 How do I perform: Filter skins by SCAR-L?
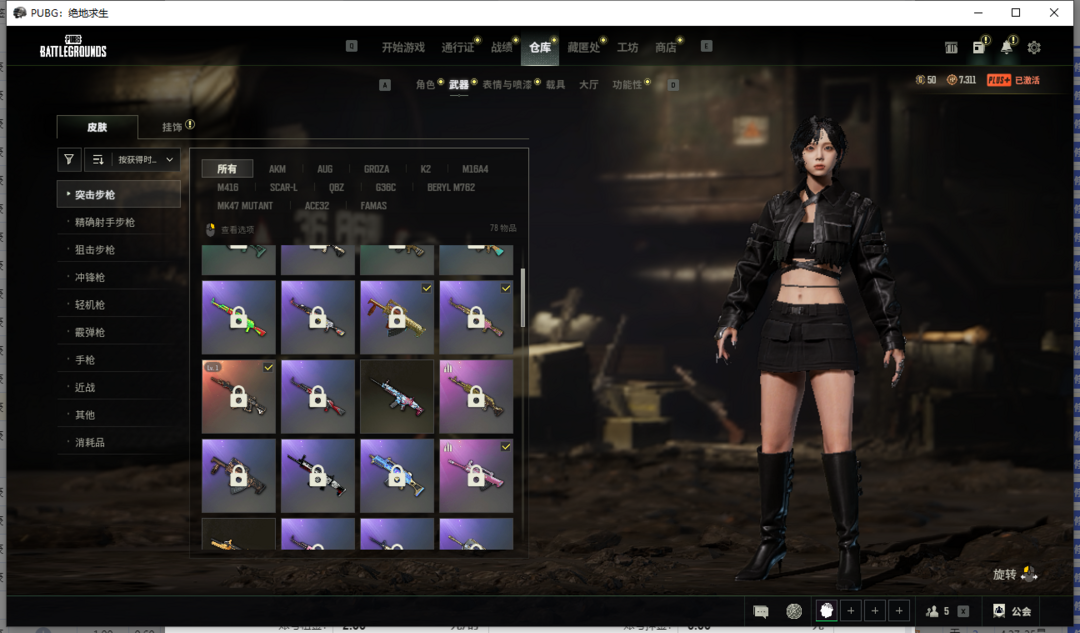[283, 187]
